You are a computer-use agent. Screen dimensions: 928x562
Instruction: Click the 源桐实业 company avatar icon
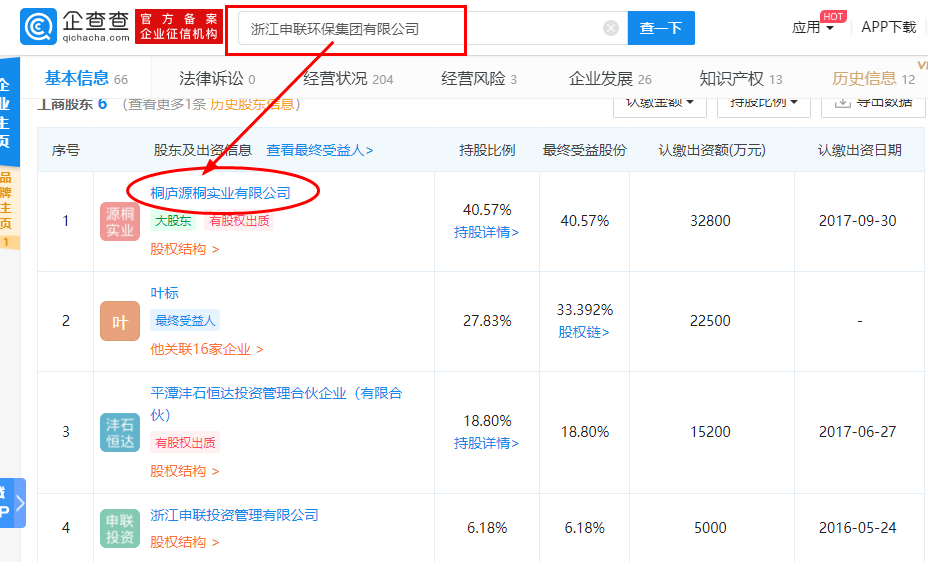point(120,221)
